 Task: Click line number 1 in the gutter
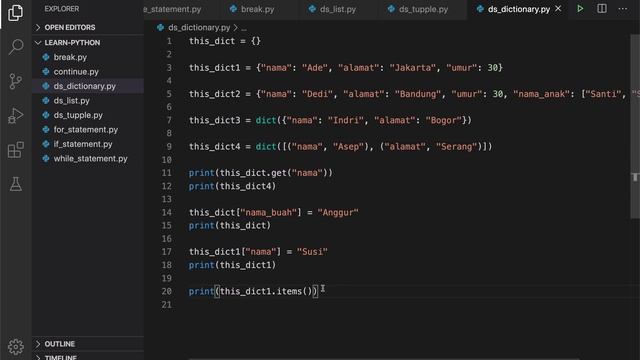coord(169,41)
